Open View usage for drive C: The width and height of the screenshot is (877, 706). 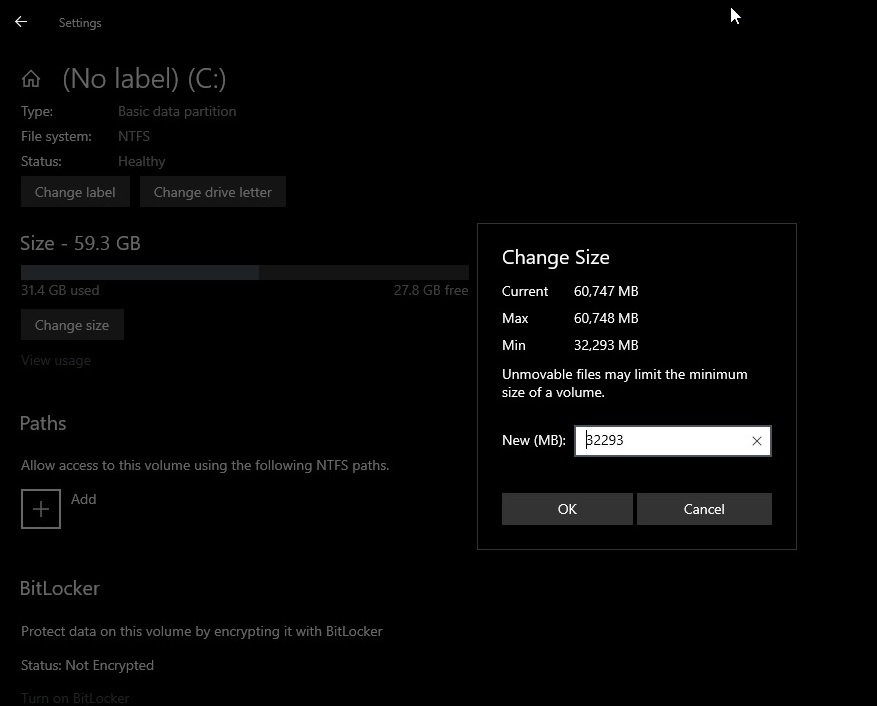click(55, 360)
